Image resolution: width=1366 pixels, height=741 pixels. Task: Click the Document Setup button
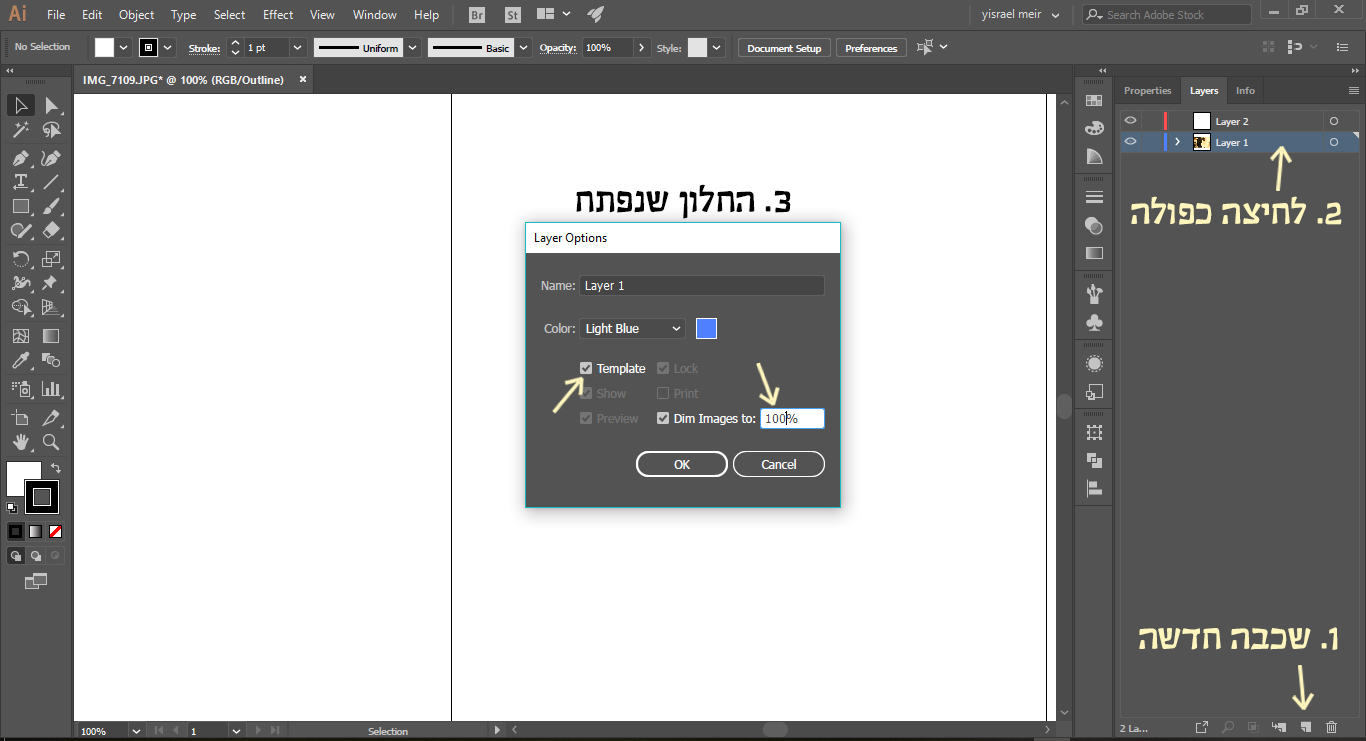(783, 47)
